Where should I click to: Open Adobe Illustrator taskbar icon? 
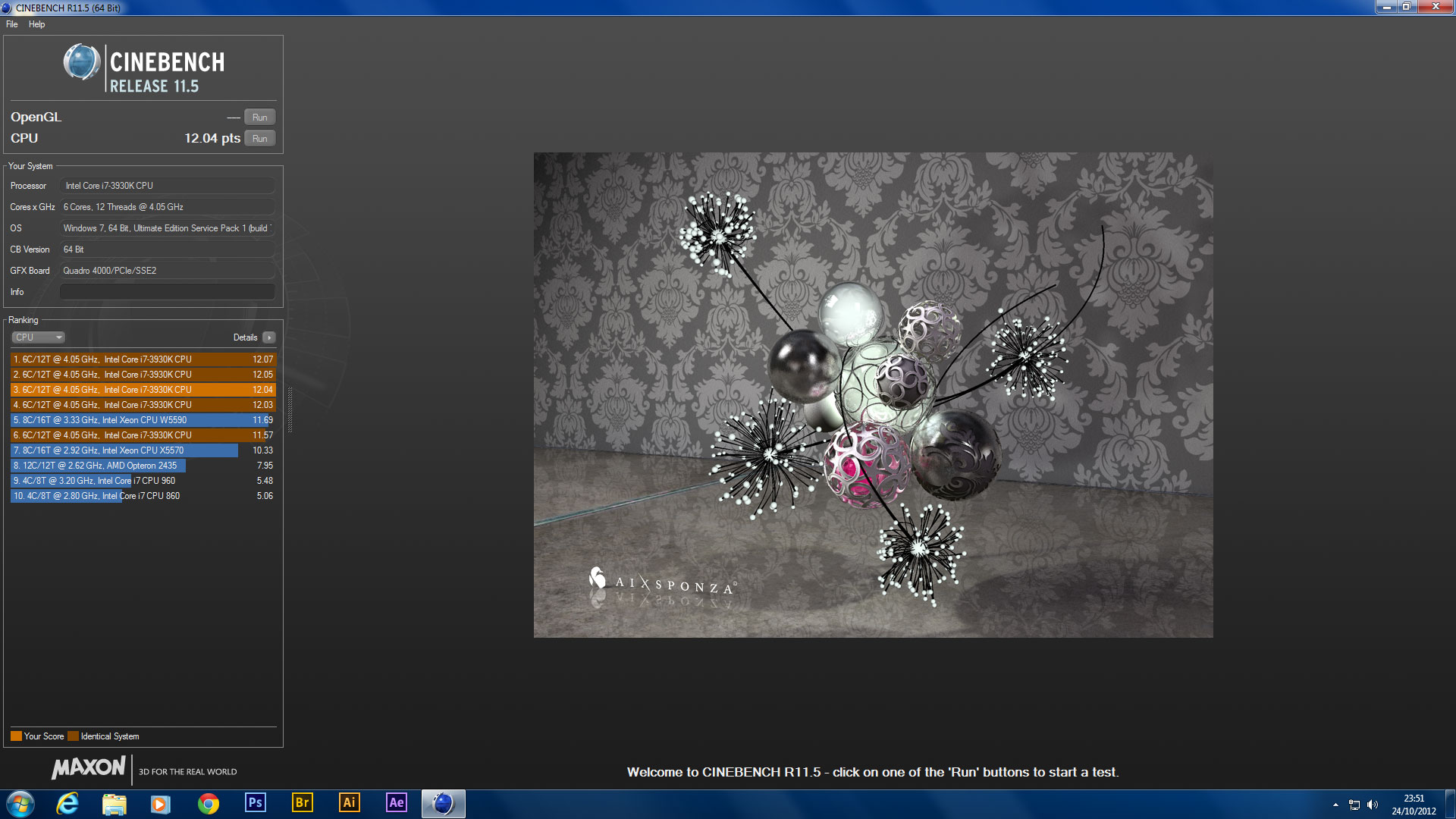pyautogui.click(x=349, y=803)
